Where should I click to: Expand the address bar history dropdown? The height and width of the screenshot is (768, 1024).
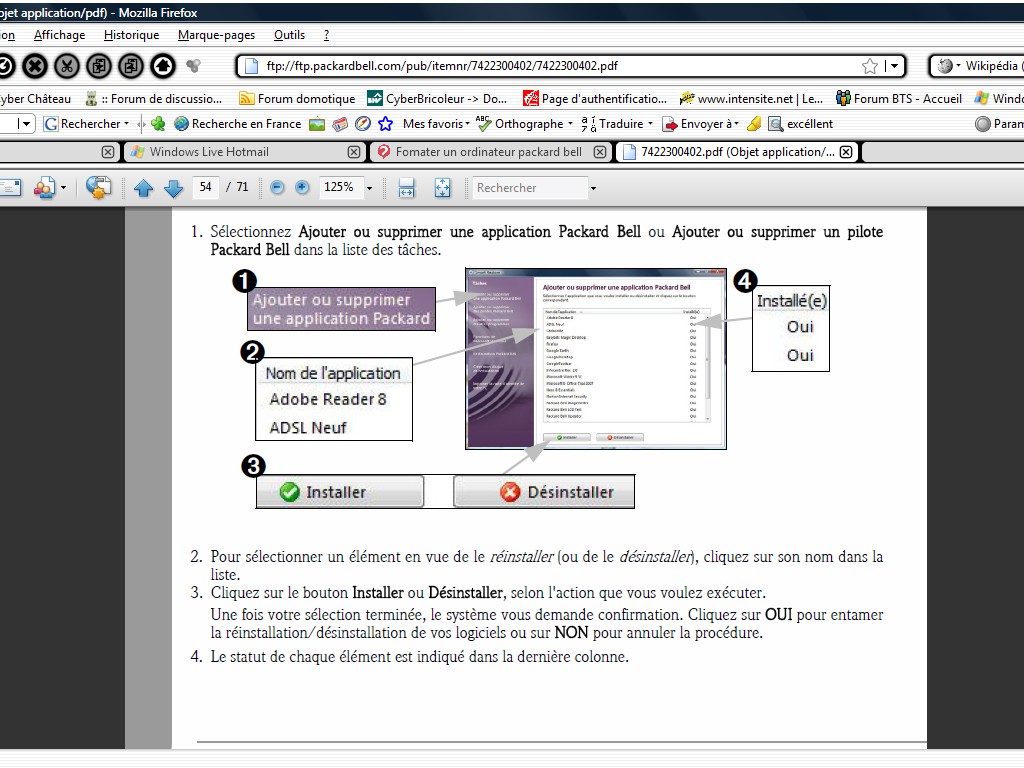coord(893,66)
